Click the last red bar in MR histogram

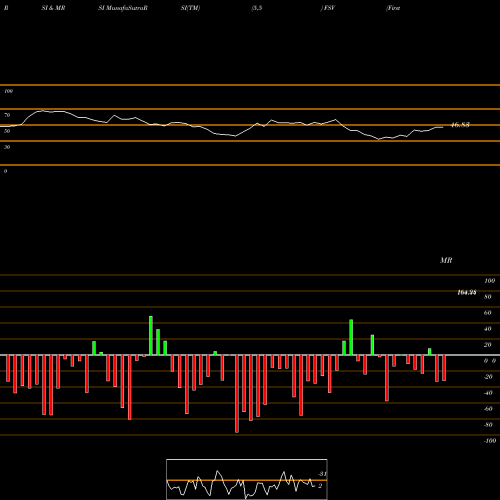444,368
